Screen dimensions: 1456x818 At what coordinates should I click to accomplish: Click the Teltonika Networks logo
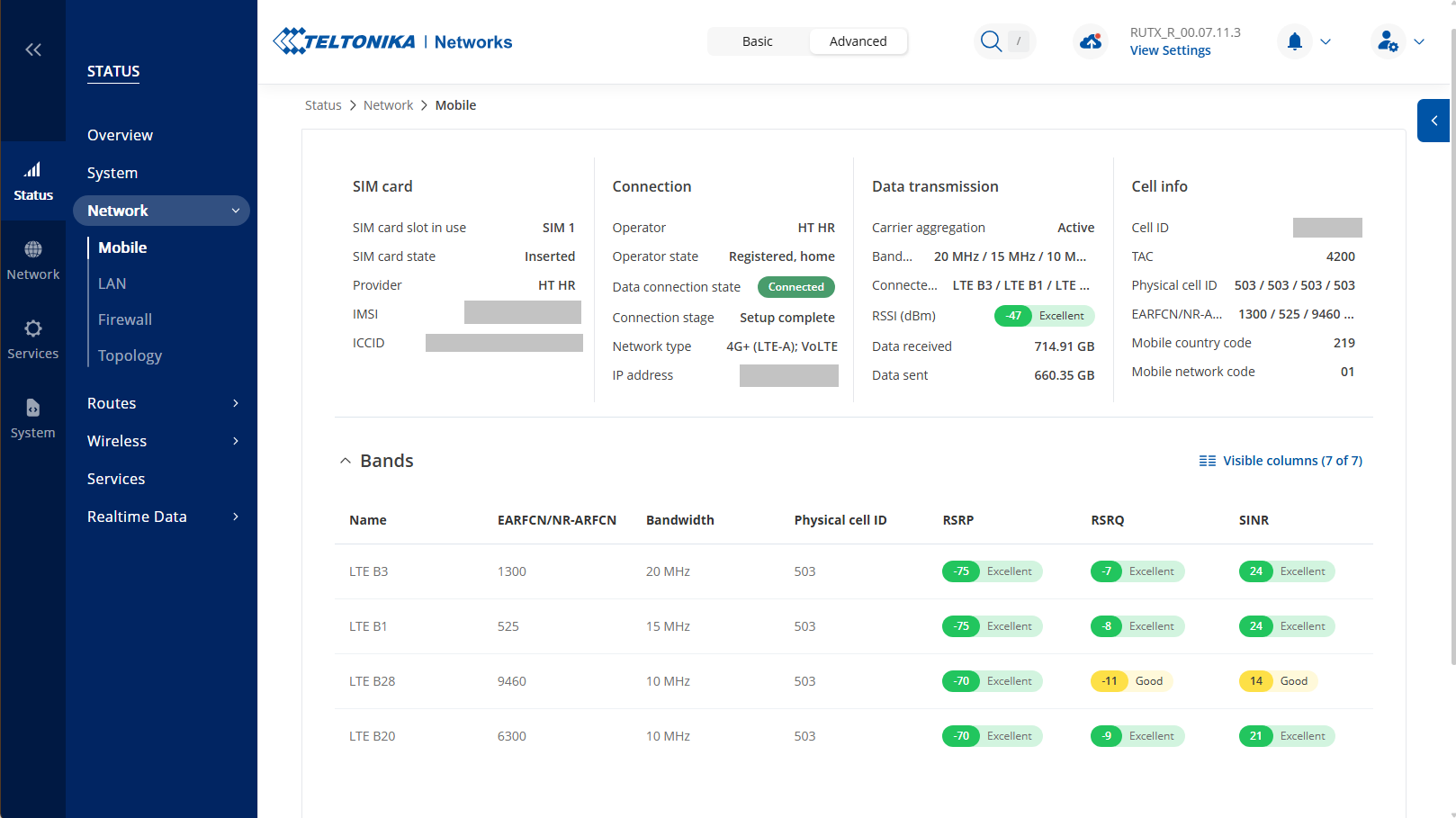392,41
